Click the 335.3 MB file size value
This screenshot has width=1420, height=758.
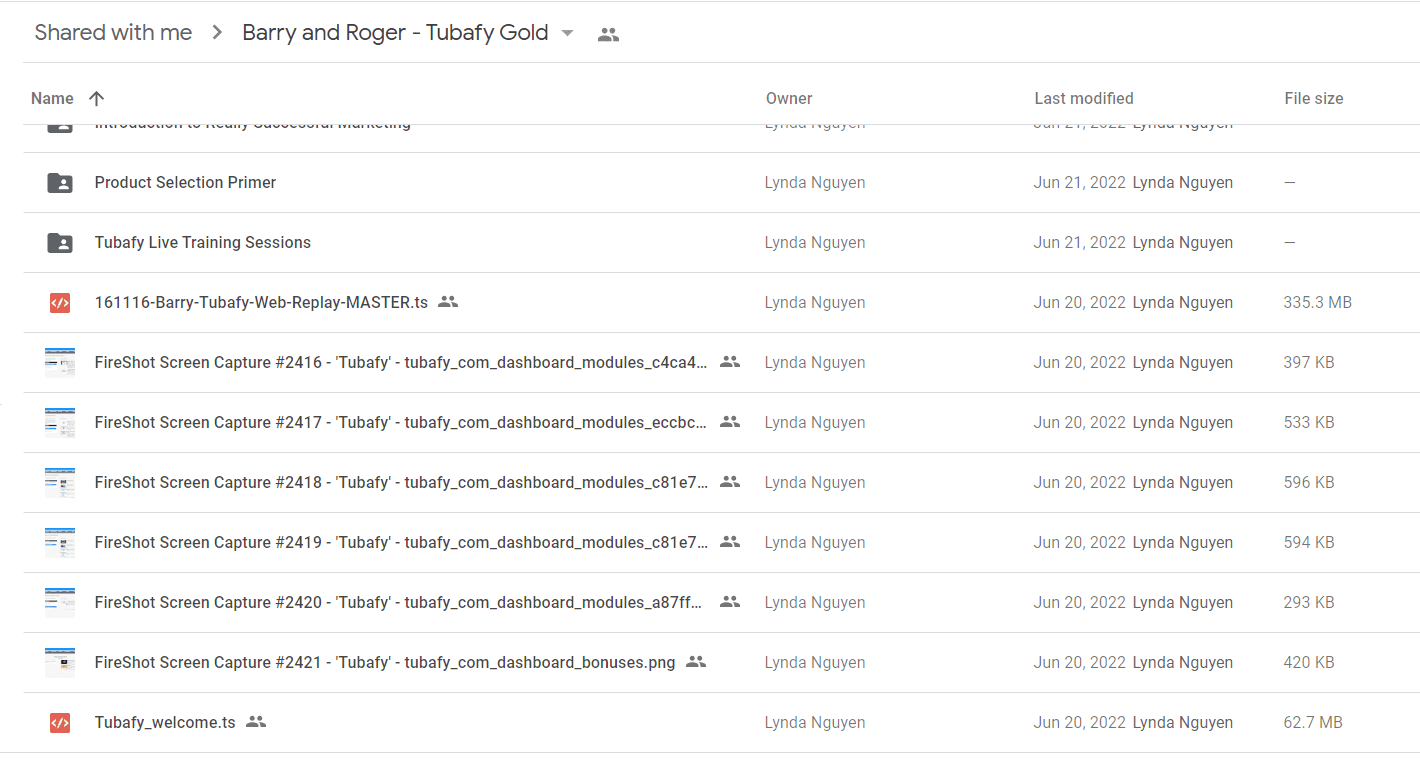coord(1317,302)
